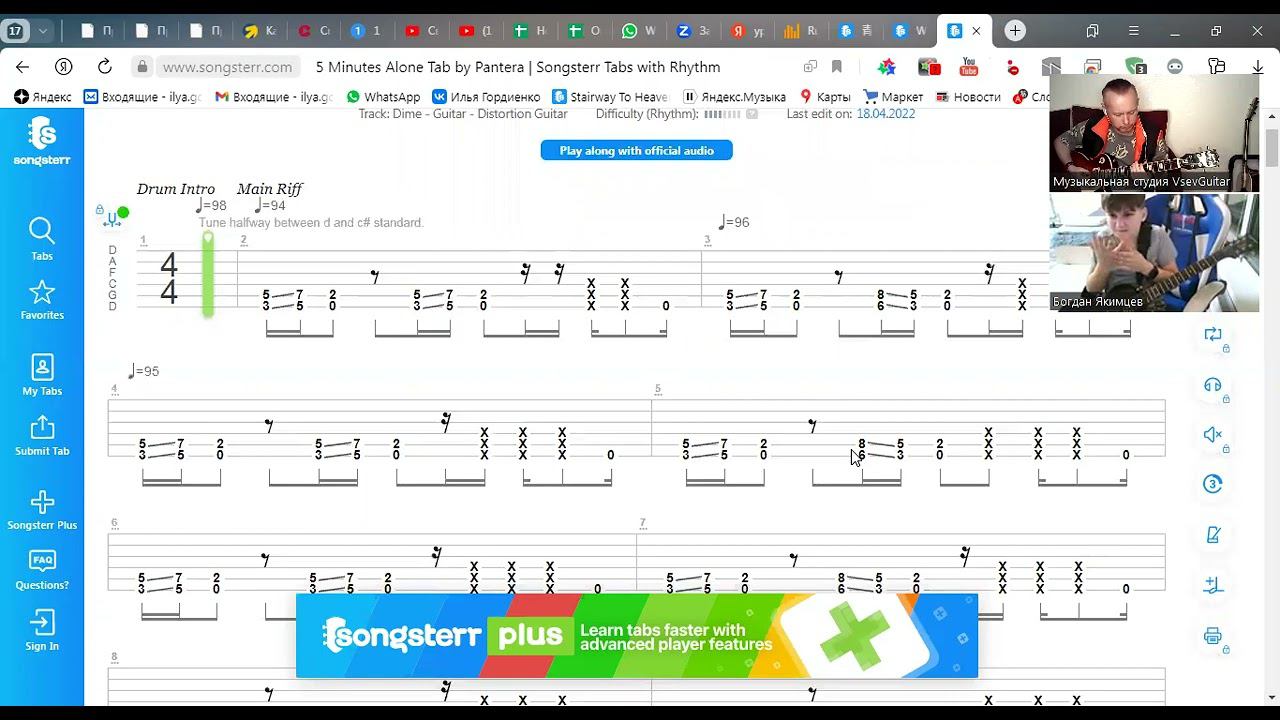Expand the tab group dropdown arrow

pos(43,31)
